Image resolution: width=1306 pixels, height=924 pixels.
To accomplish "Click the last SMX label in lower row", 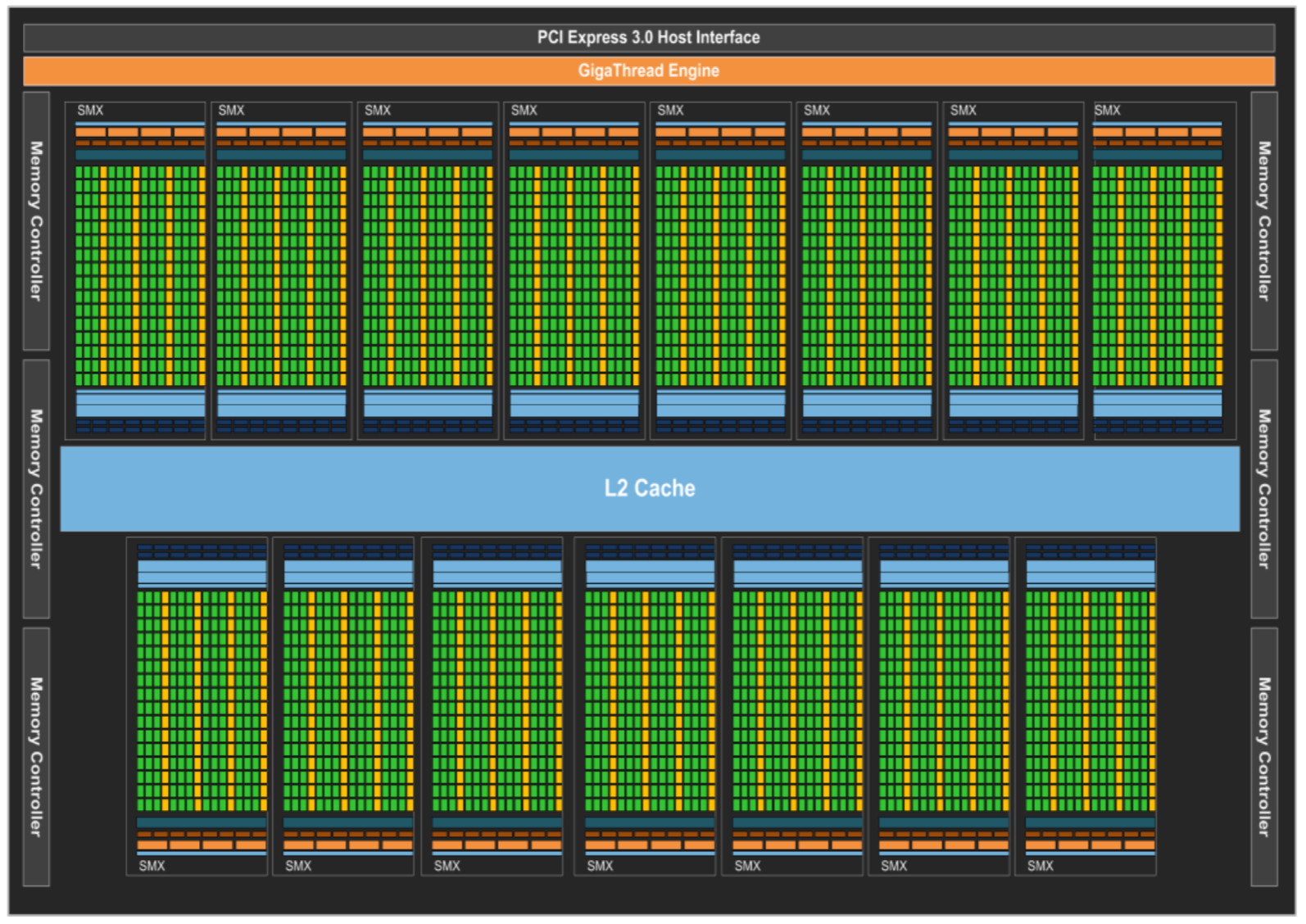I will click(x=1041, y=866).
